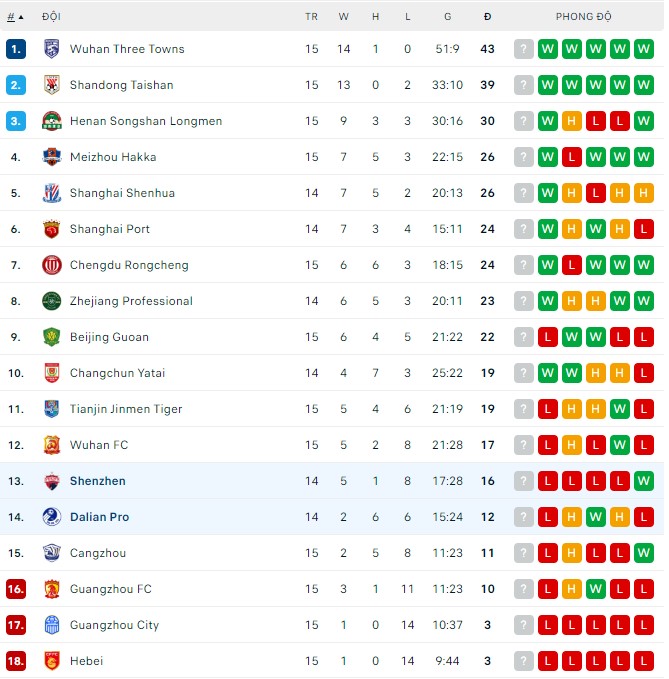
Task: Open the Zhejiang Professional team page
Action: coord(131,301)
